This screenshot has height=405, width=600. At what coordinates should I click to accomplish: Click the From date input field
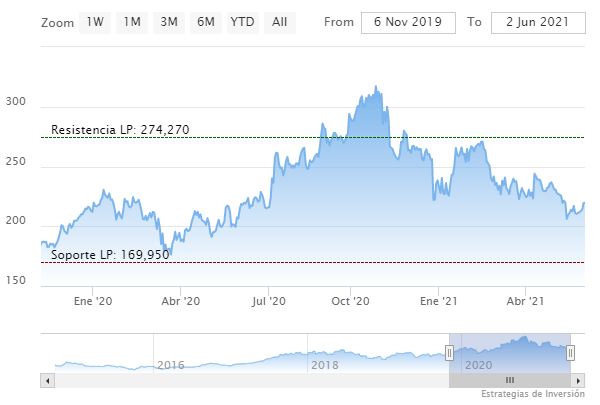coord(407,23)
